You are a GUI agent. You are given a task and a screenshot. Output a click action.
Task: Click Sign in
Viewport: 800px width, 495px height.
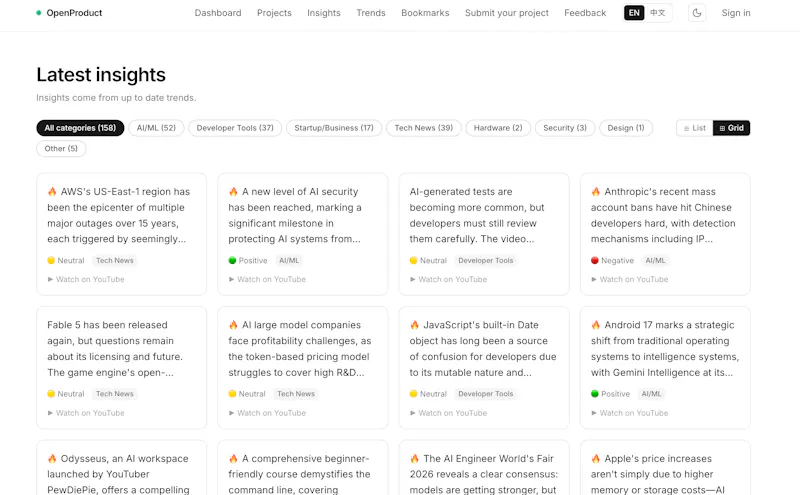736,13
